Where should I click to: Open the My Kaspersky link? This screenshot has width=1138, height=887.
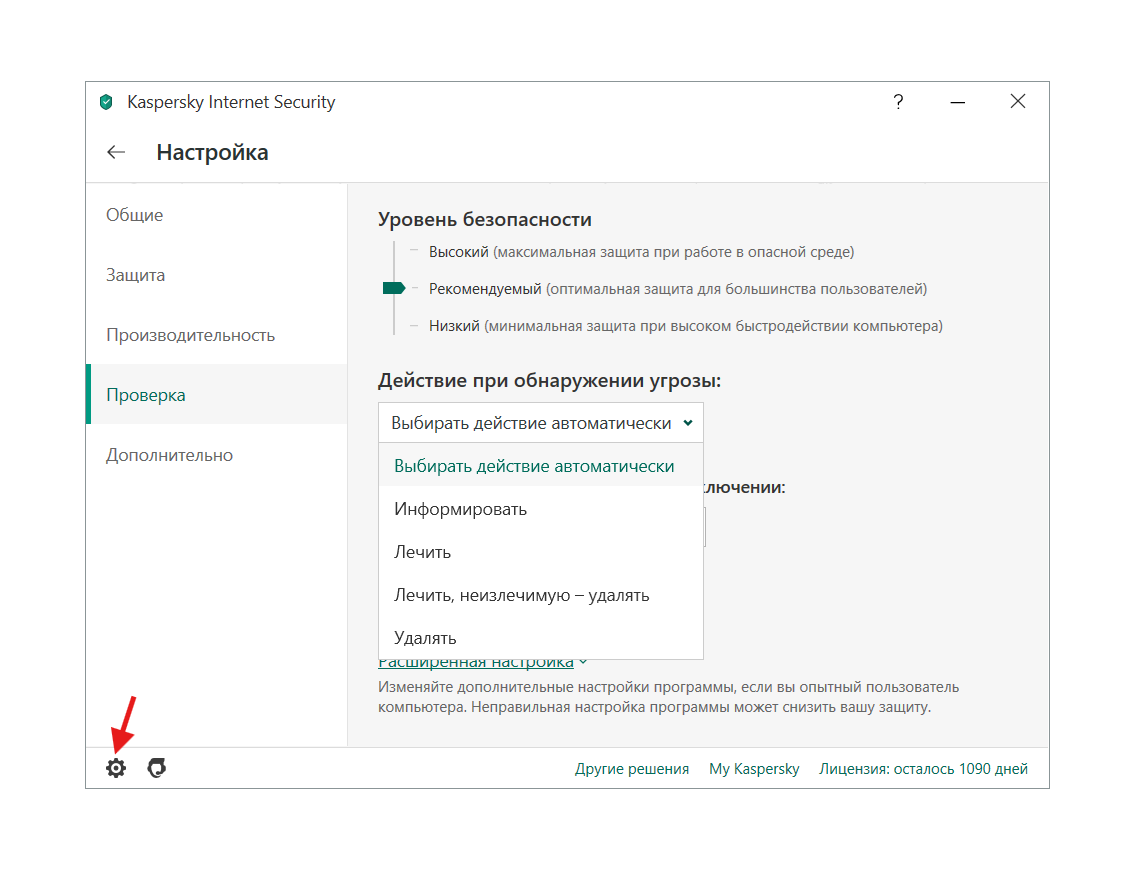click(754, 769)
